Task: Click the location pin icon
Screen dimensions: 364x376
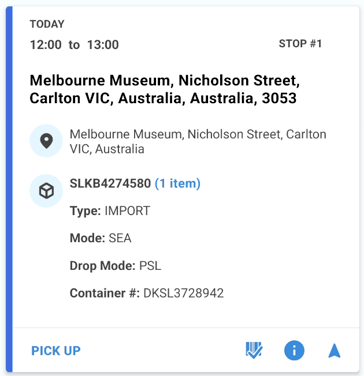Action: pos(46,141)
